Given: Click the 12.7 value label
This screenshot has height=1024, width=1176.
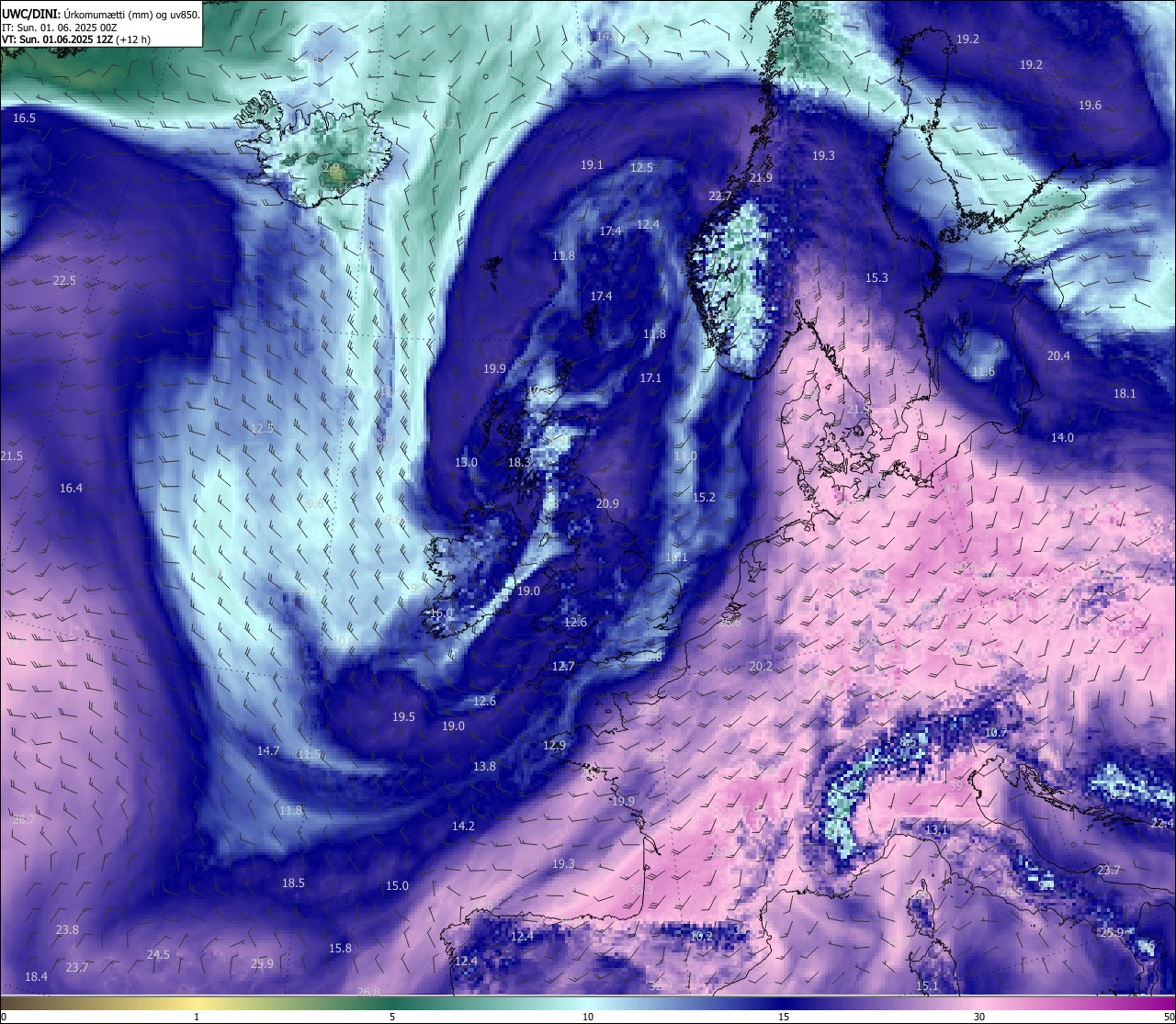Looking at the screenshot, I should [563, 667].
